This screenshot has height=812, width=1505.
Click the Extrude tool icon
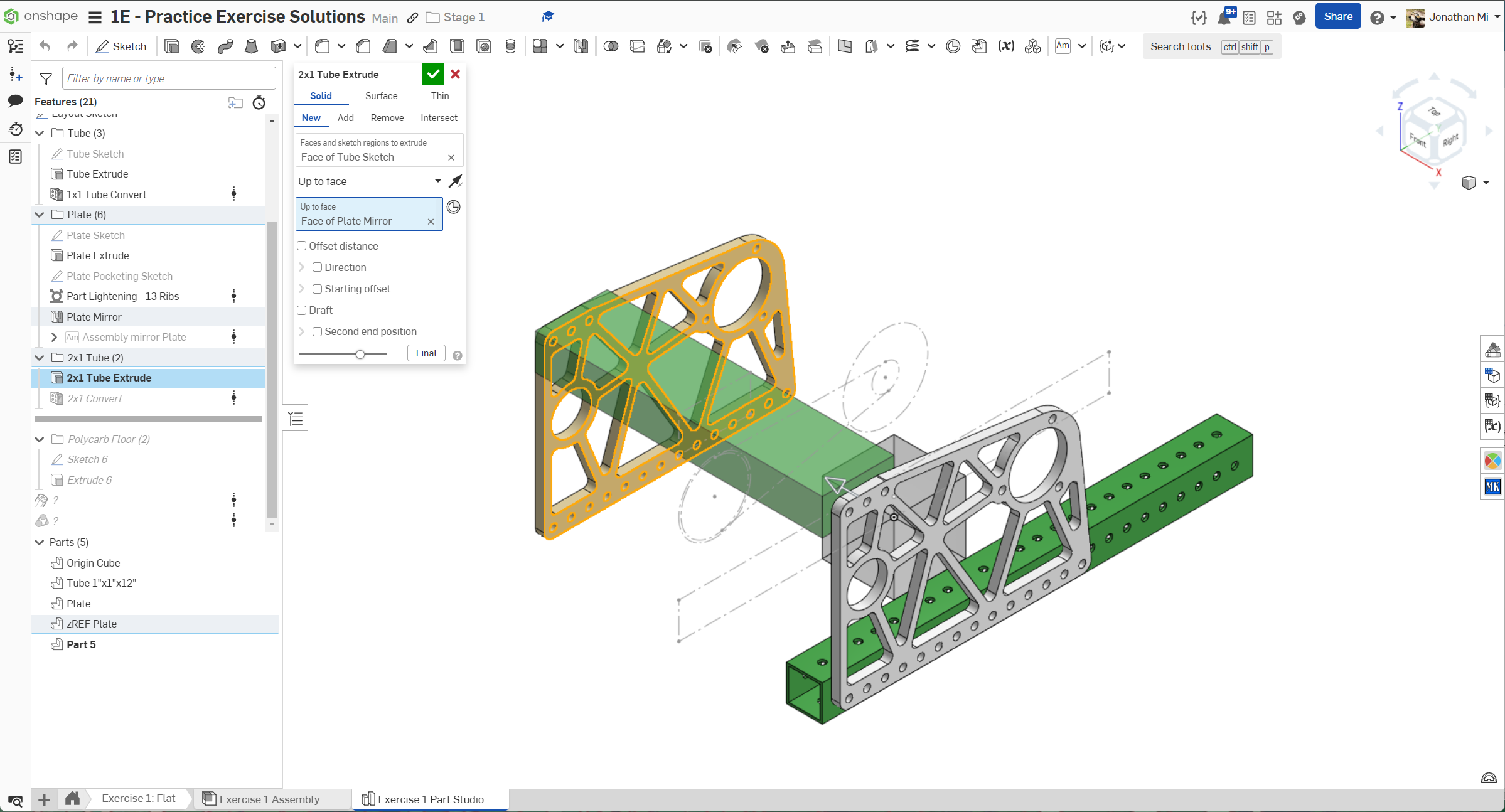pyautogui.click(x=171, y=46)
